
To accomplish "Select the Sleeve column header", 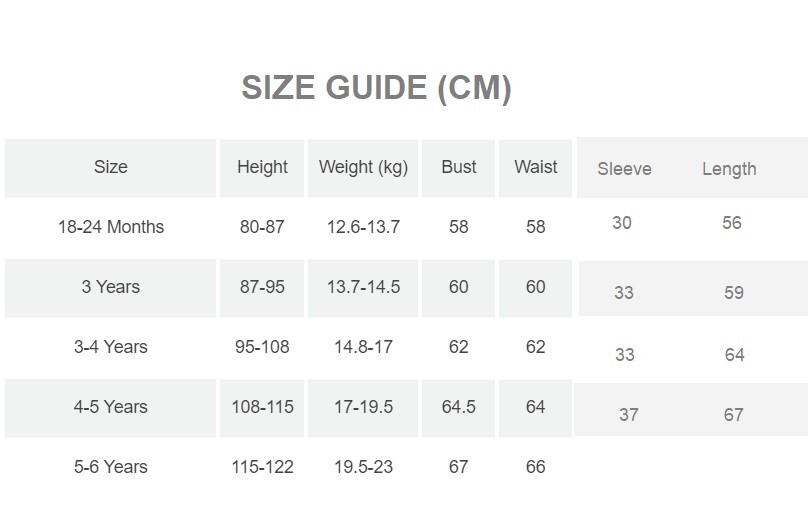I will point(624,169).
